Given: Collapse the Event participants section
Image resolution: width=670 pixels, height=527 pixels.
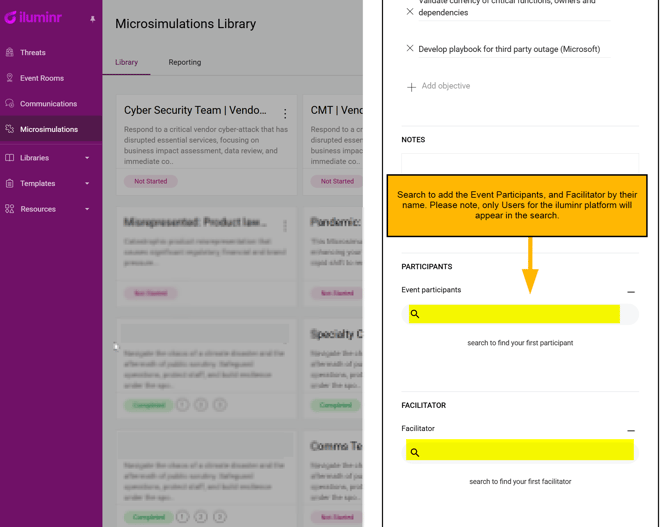Looking at the screenshot, I should tap(631, 292).
